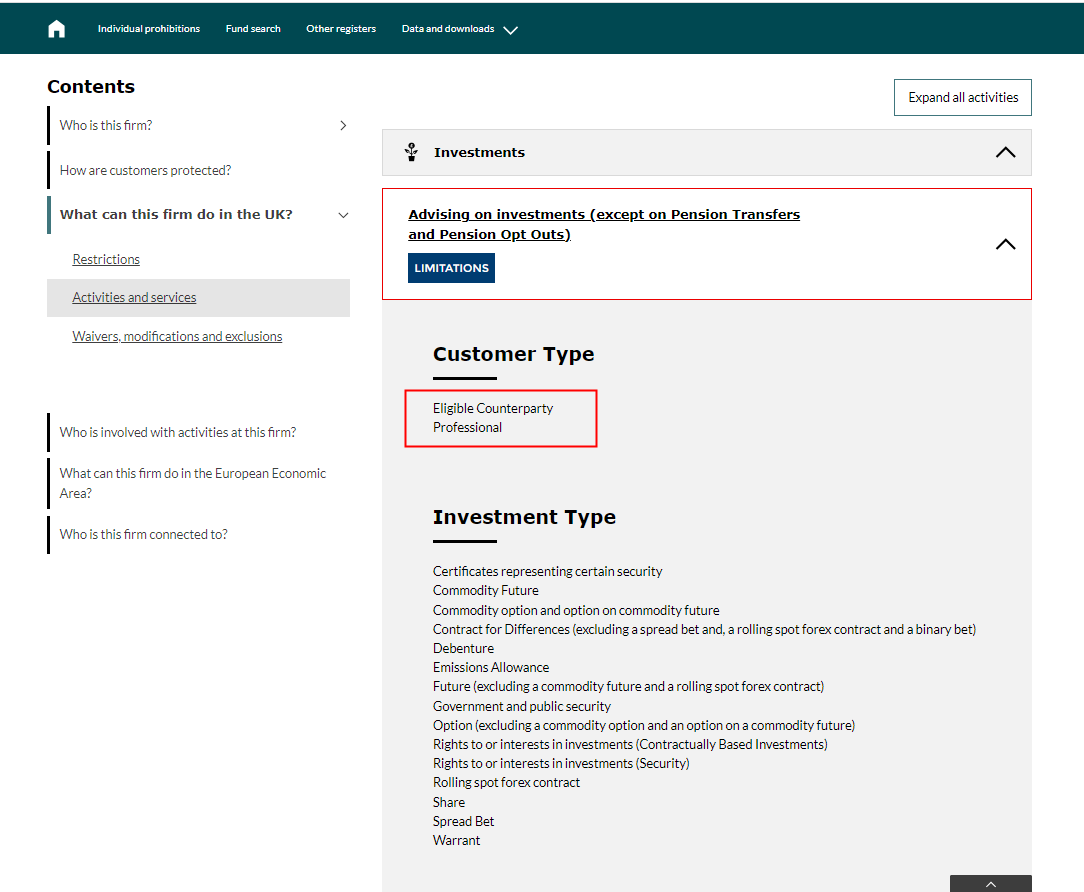Select the Activities and services link
This screenshot has width=1084, height=892.
[134, 298]
